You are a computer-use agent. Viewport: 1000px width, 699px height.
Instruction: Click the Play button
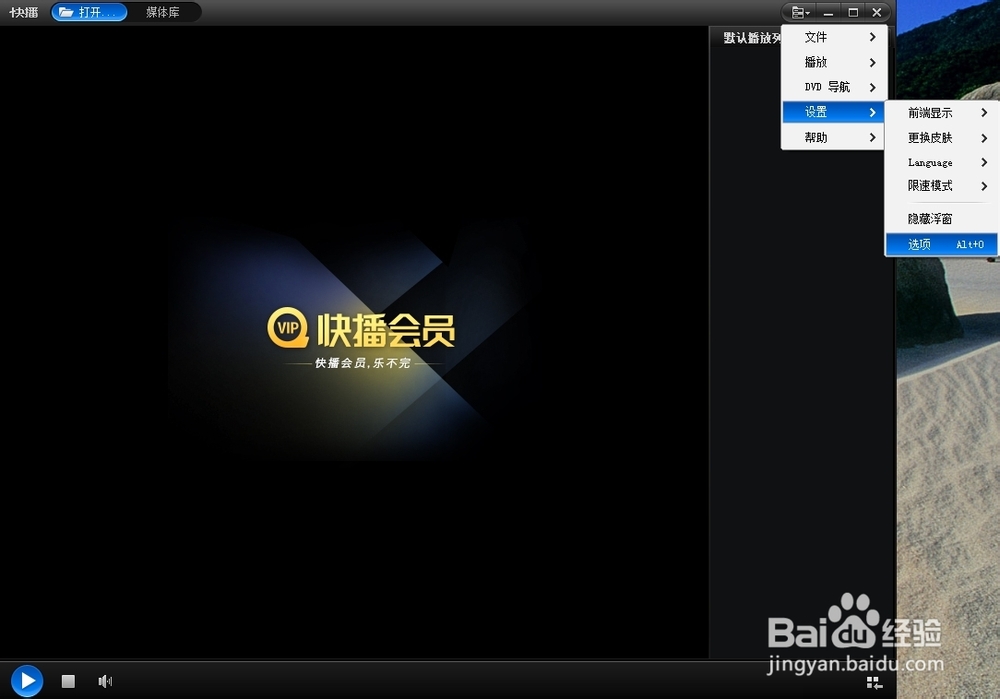pyautogui.click(x=27, y=681)
